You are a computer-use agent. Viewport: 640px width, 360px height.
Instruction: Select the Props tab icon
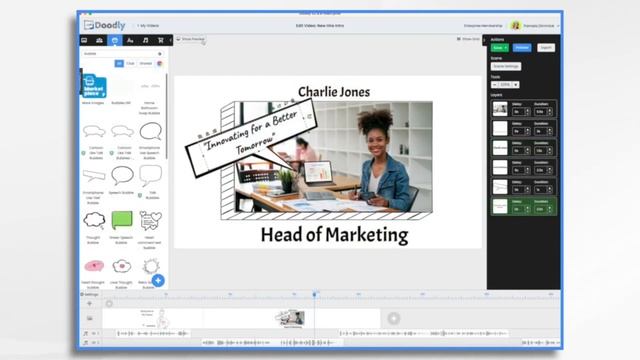click(x=115, y=40)
